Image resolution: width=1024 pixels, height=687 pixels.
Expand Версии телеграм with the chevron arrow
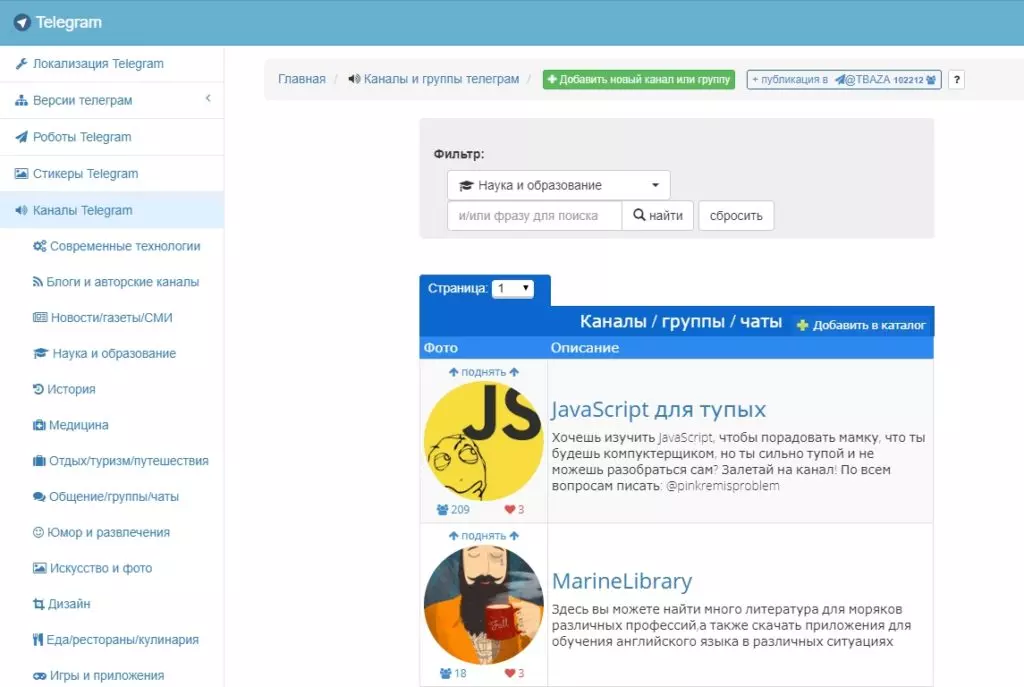coord(208,99)
